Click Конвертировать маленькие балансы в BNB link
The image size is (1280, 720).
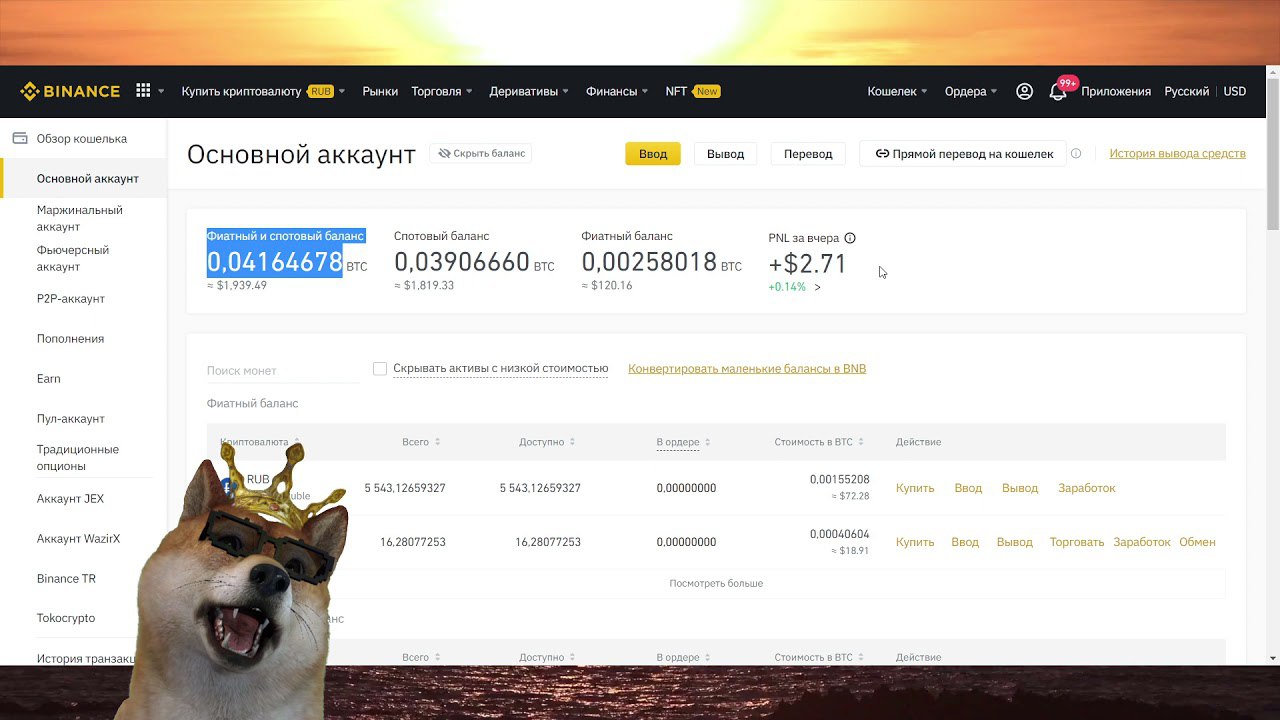coord(747,369)
